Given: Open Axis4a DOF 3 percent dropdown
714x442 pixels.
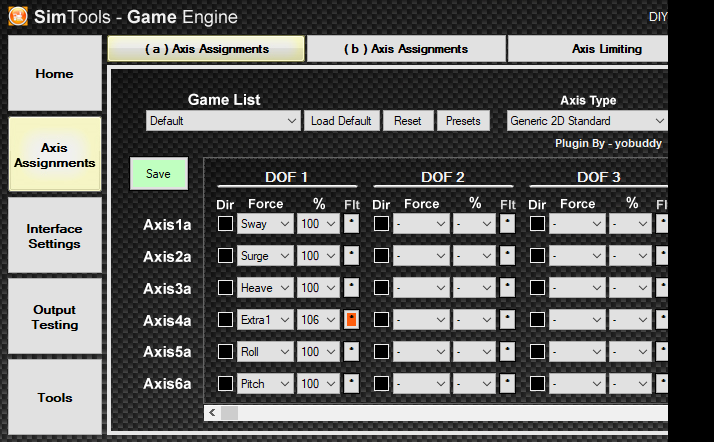Looking at the screenshot, I should pyautogui.click(x=630, y=320).
